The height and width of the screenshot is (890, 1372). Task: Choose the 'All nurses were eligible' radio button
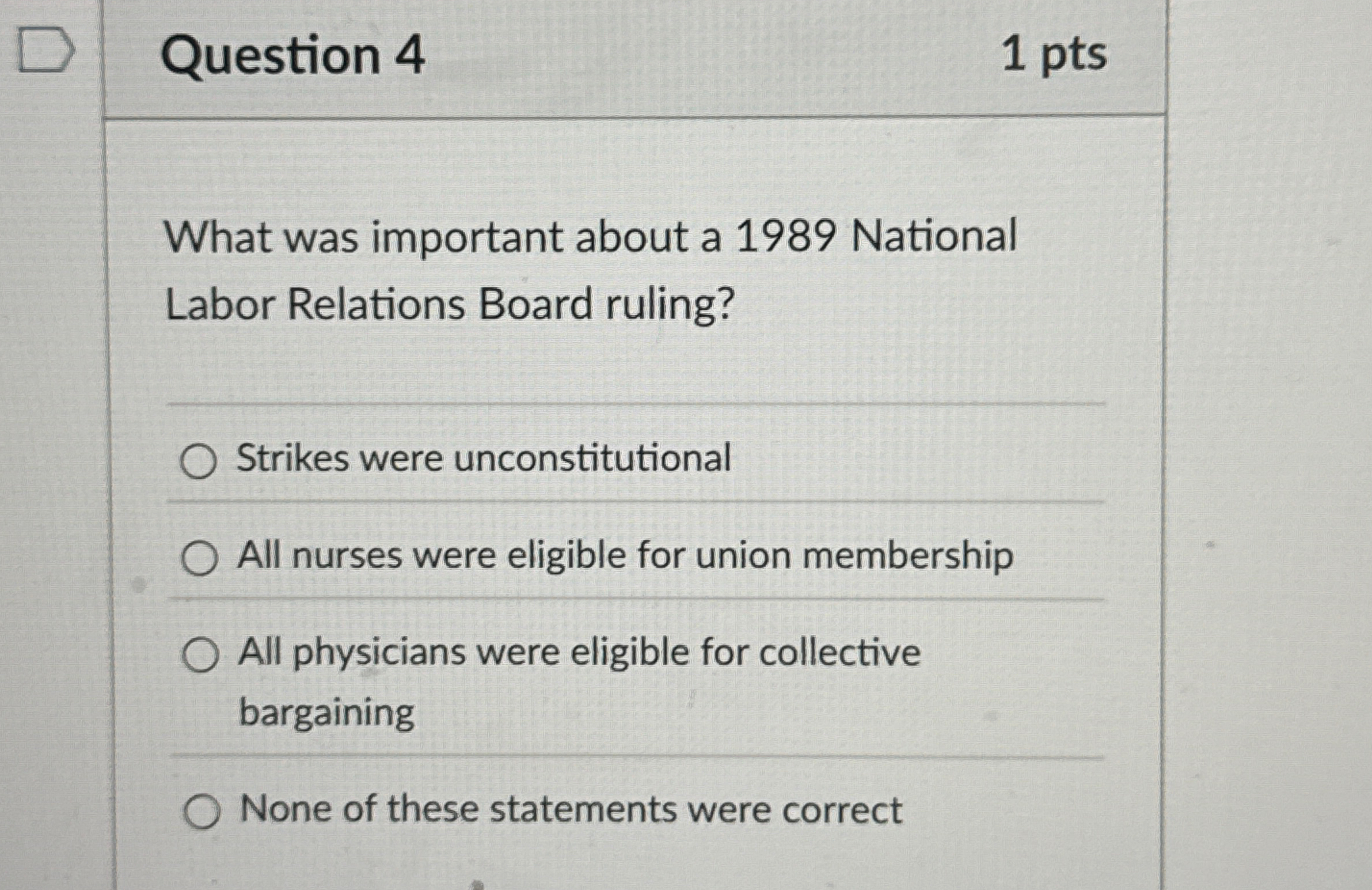(199, 558)
